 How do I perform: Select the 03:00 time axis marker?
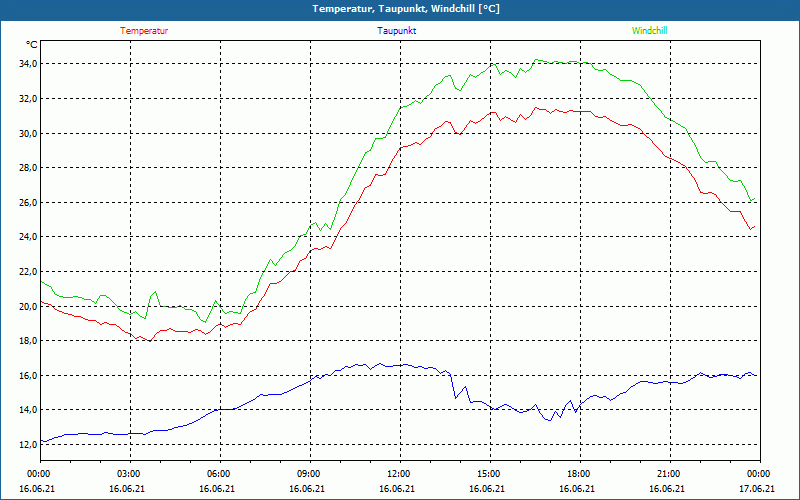[x=130, y=474]
